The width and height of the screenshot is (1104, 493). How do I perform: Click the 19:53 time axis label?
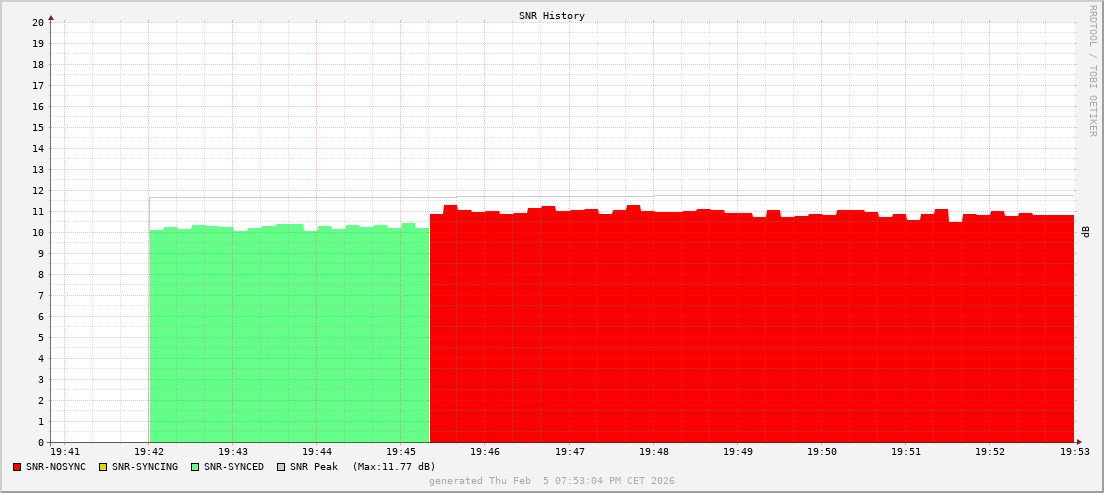tap(1073, 453)
